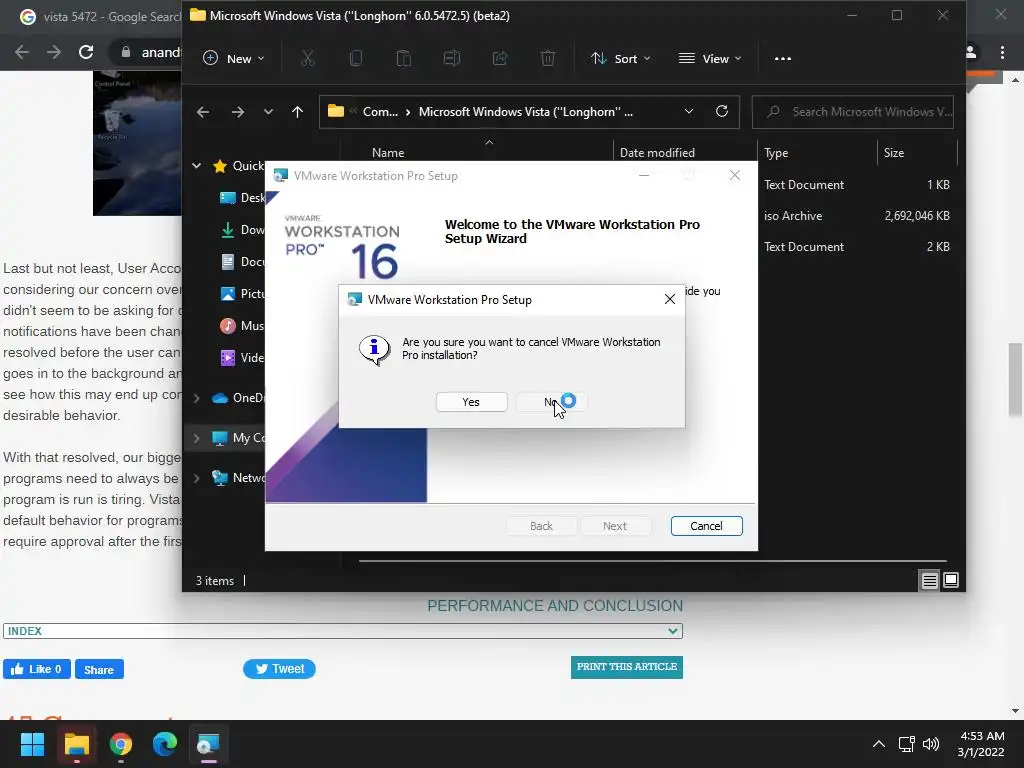Open Pictures in Explorer sidebar
Viewport: 1024px width, 768px height.
tap(243, 294)
